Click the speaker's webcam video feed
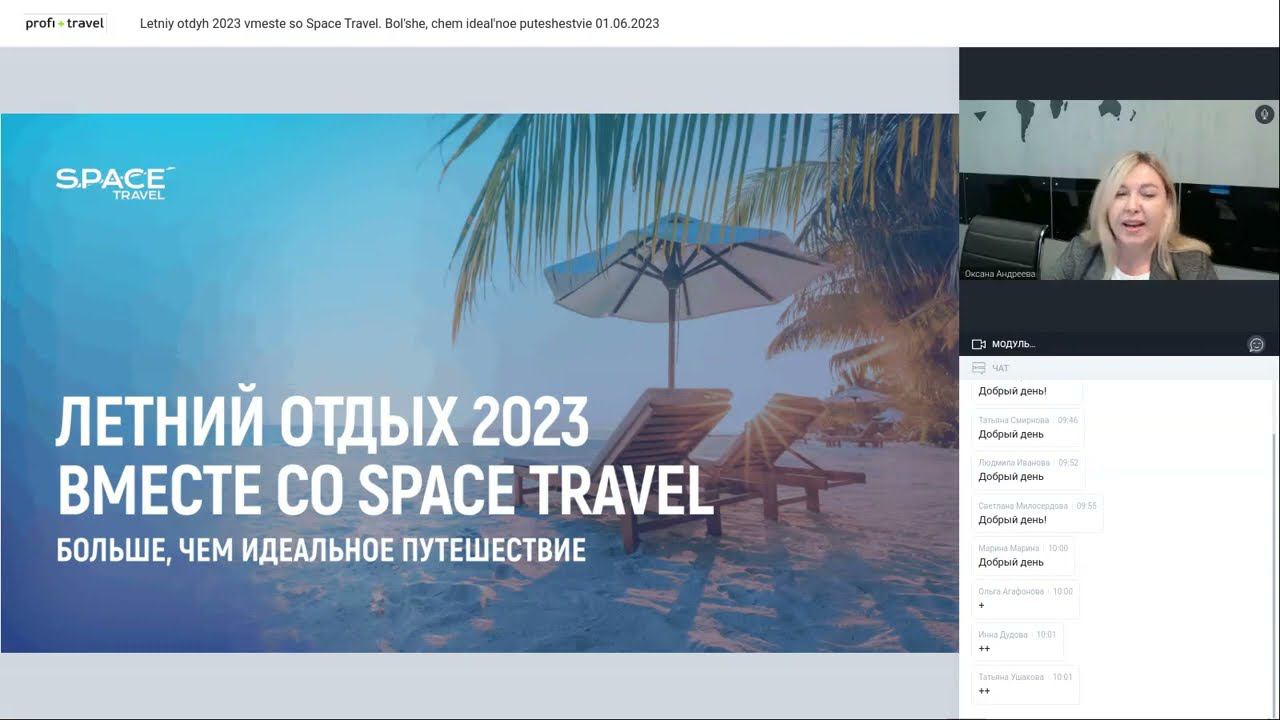 click(1119, 189)
